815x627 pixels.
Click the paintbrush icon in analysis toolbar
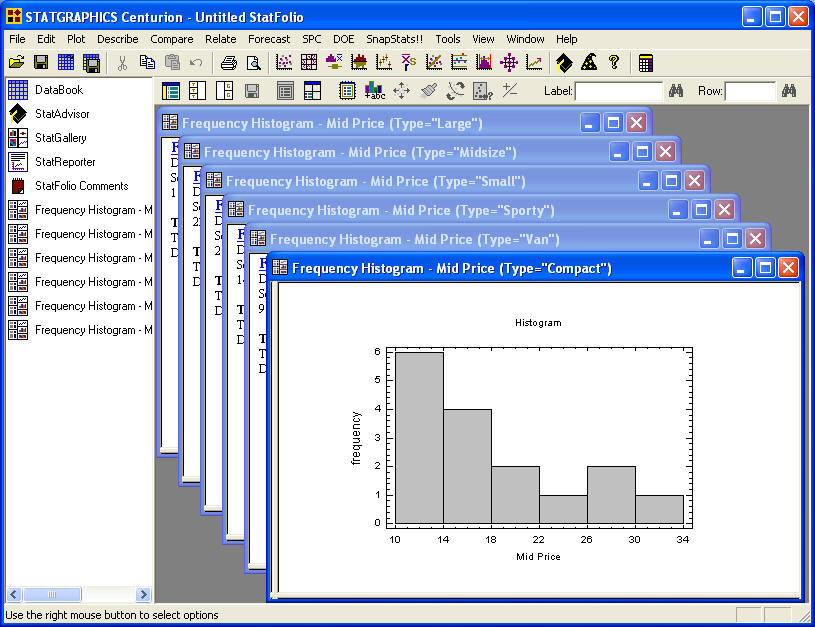coord(429,91)
